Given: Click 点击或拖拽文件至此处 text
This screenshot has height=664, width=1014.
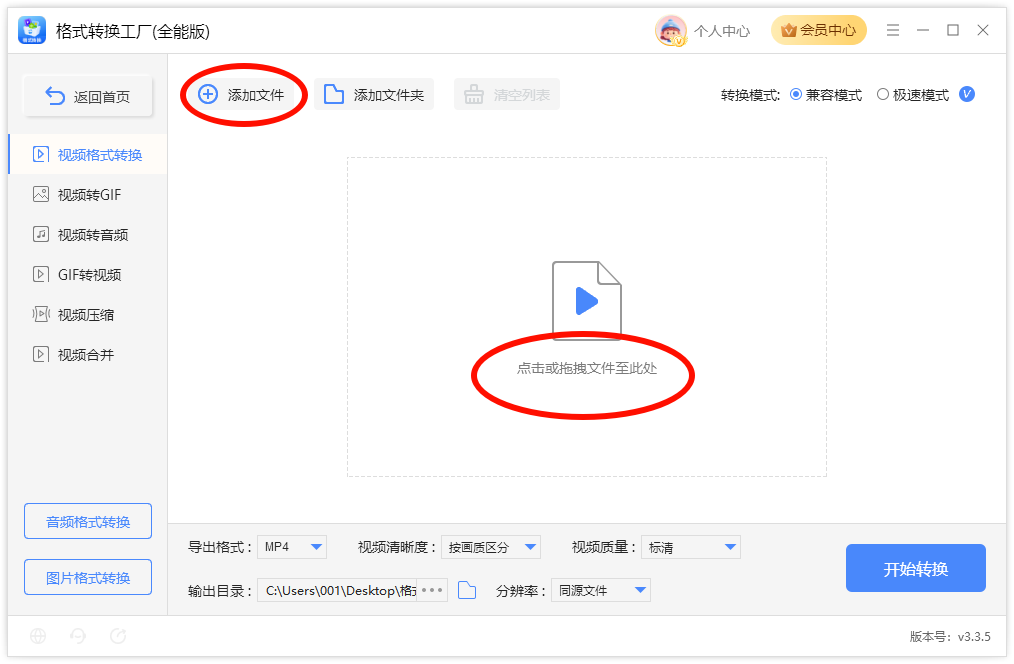Looking at the screenshot, I should 587,369.
